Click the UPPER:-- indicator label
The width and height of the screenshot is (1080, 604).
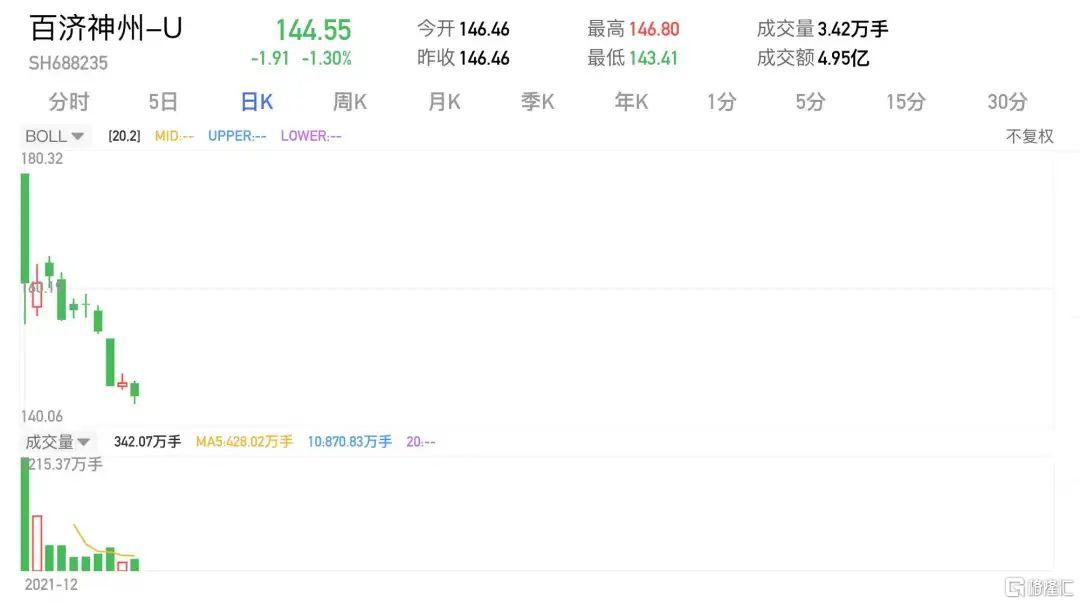coord(237,136)
